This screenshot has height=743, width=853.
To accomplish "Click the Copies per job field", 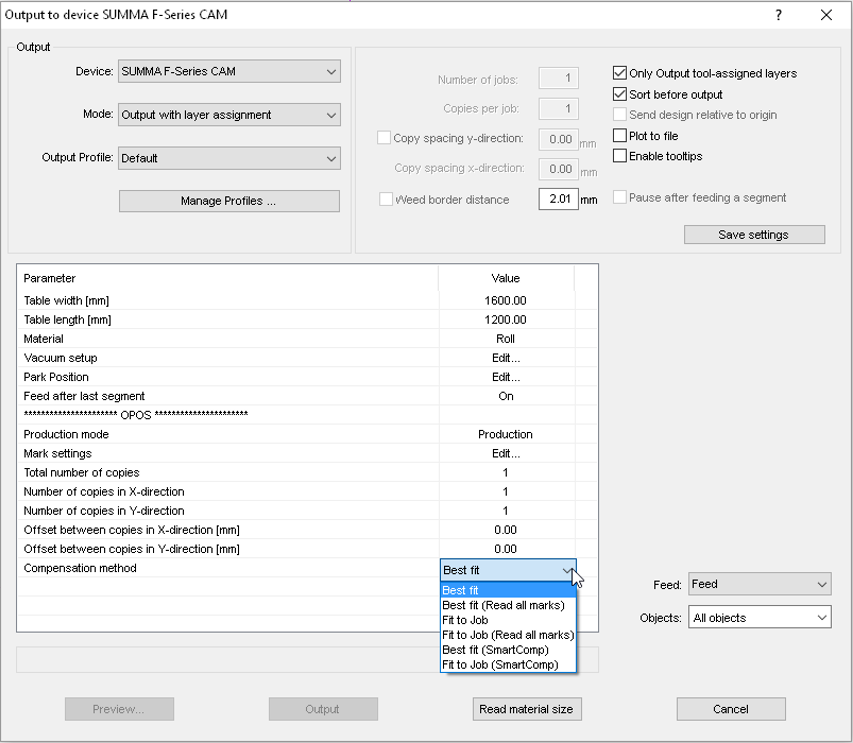I will click(x=558, y=108).
